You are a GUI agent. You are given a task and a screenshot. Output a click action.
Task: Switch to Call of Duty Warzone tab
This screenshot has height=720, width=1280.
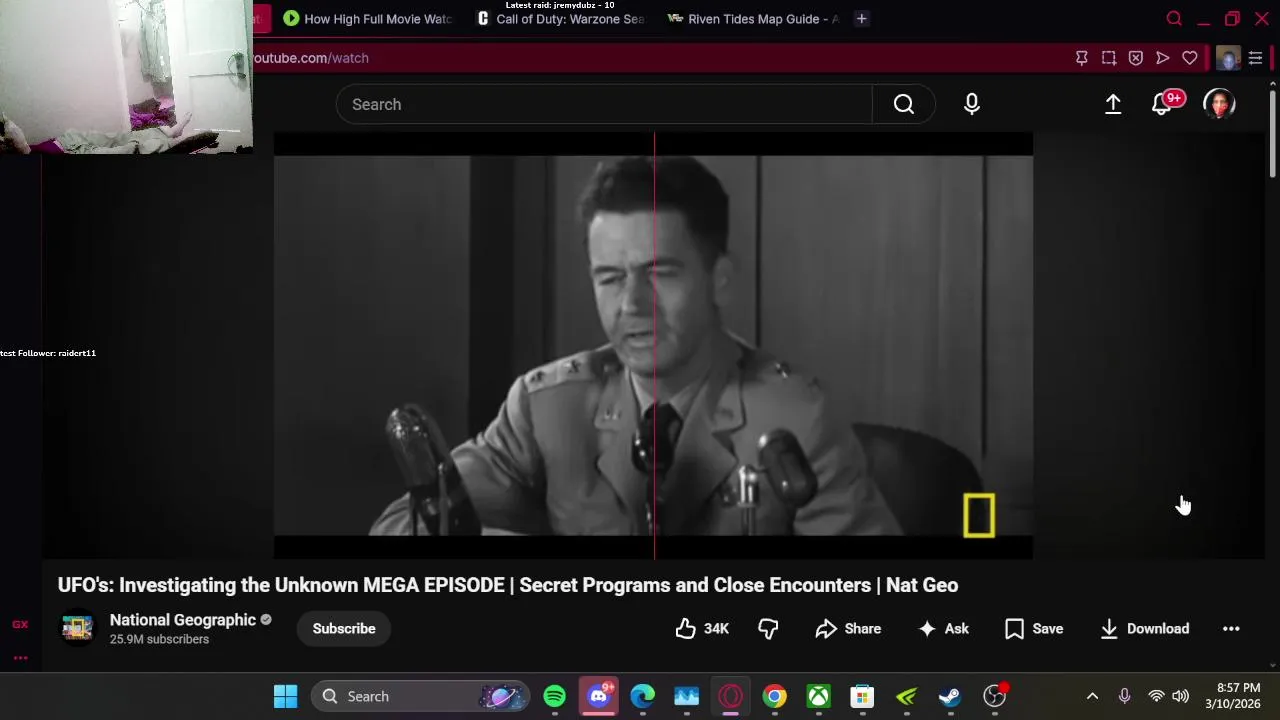[560, 19]
